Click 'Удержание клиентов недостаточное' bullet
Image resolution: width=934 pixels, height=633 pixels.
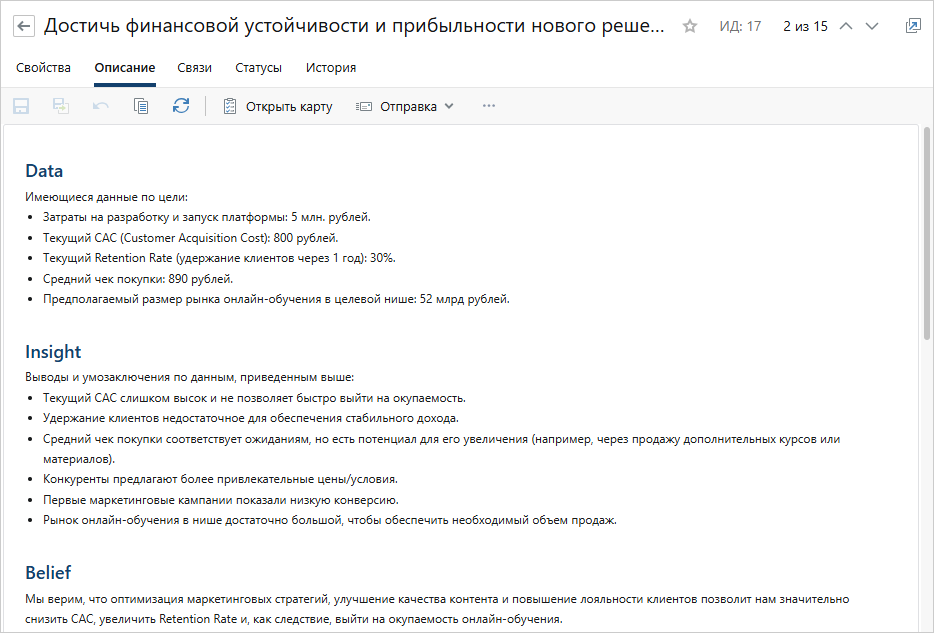coord(251,418)
